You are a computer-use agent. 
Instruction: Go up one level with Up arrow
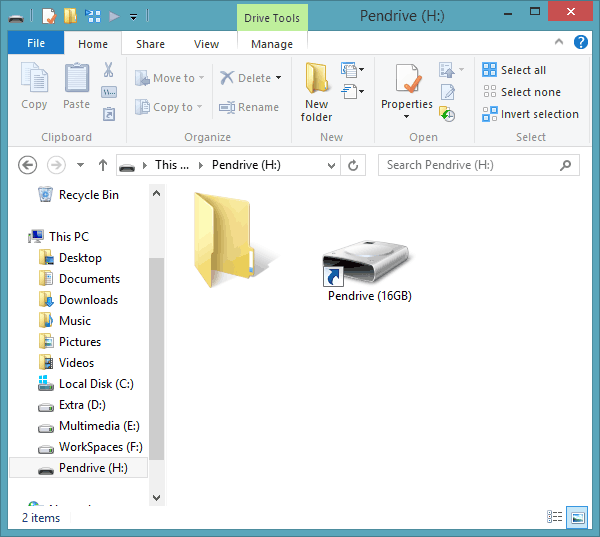[x=103, y=165]
